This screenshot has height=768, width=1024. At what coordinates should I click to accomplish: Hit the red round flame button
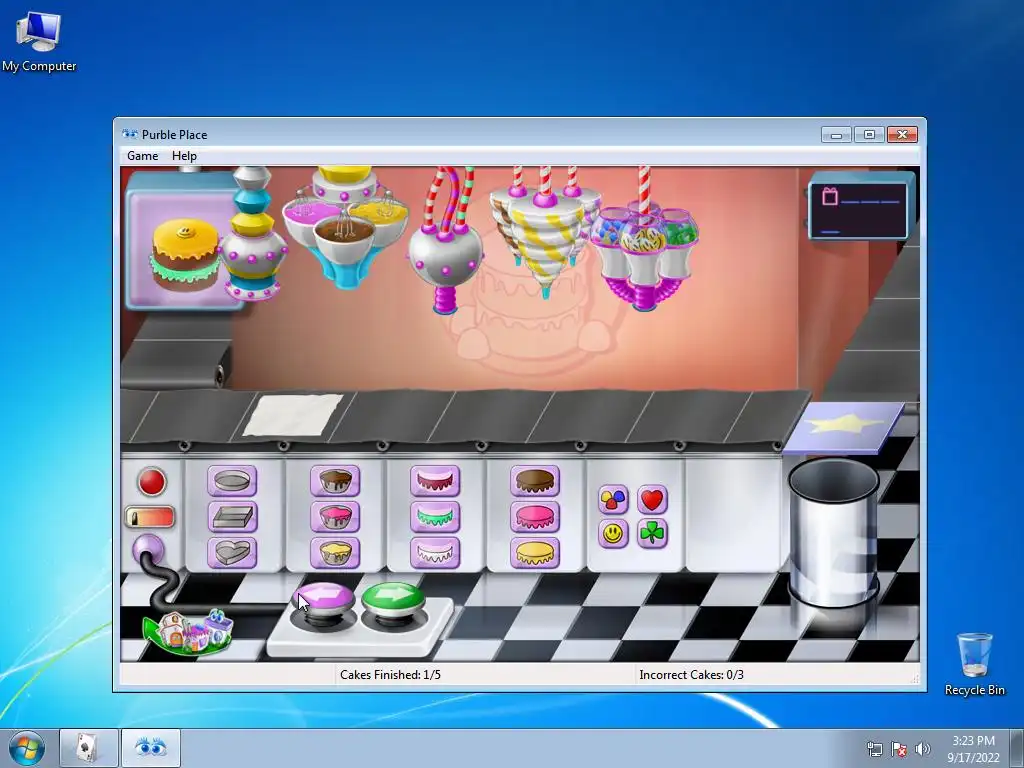(x=152, y=482)
